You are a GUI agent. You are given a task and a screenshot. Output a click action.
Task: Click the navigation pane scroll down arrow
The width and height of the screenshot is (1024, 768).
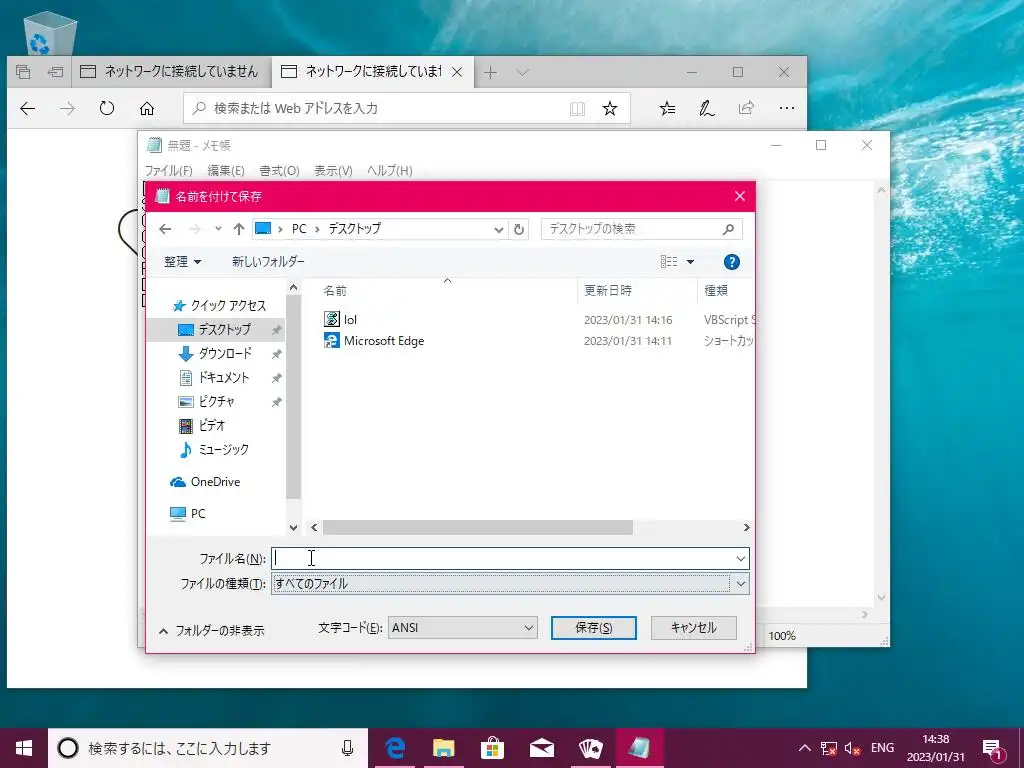(293, 528)
